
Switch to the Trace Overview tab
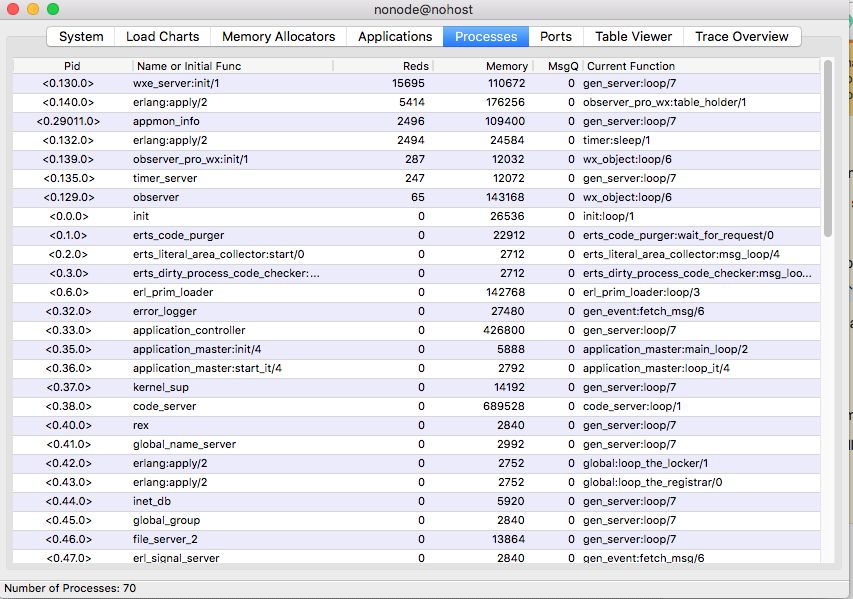pos(742,36)
